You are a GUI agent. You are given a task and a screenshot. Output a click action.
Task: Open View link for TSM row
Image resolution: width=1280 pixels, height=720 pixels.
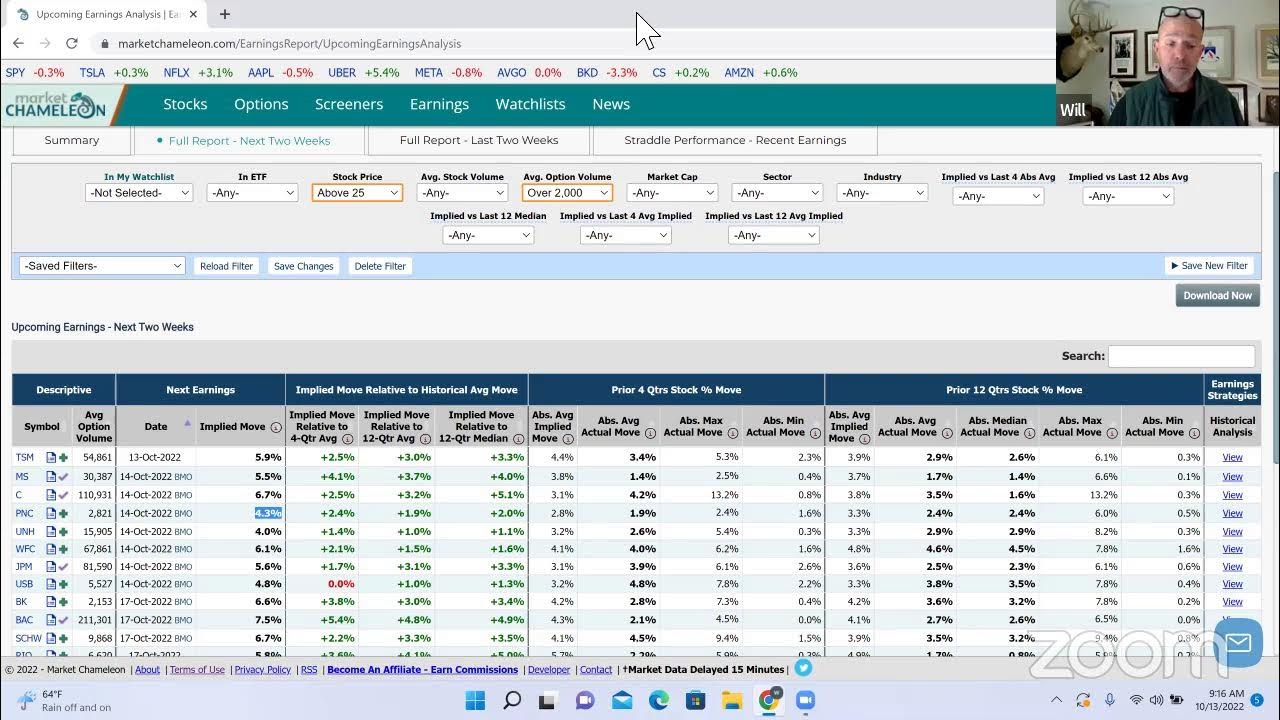pos(1232,458)
